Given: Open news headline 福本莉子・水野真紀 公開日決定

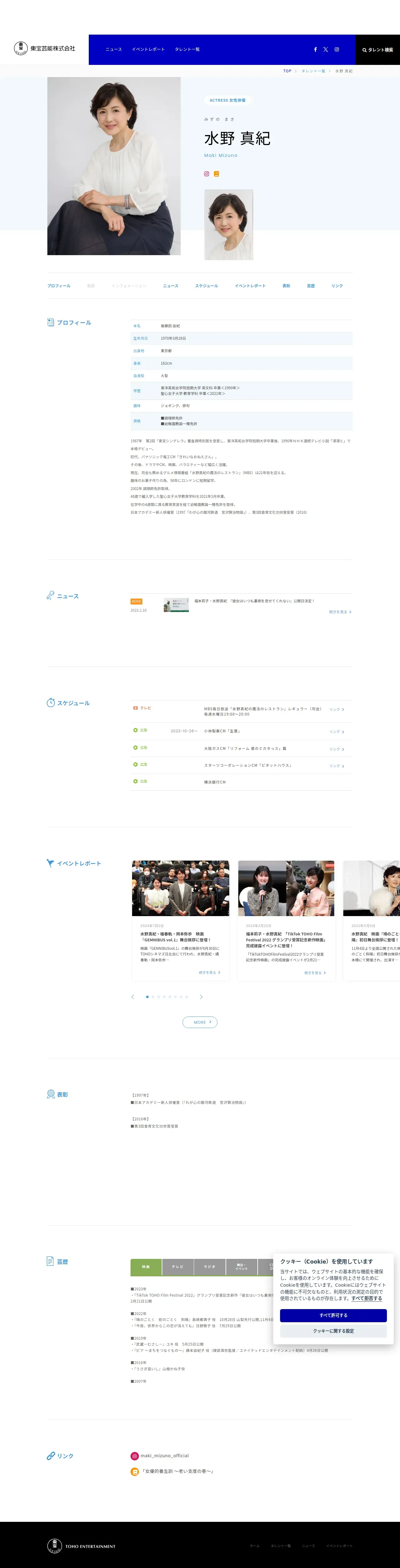Looking at the screenshot, I should click(254, 601).
